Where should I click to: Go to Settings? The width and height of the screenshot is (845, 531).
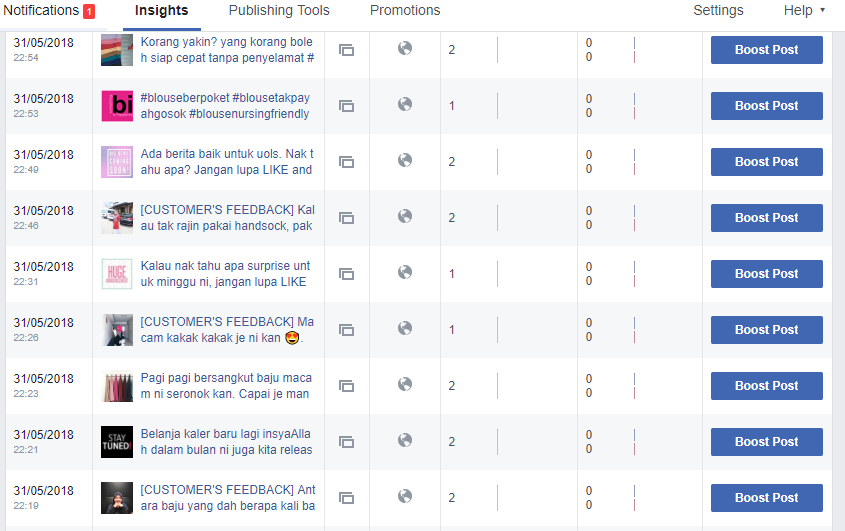pyautogui.click(x=718, y=10)
